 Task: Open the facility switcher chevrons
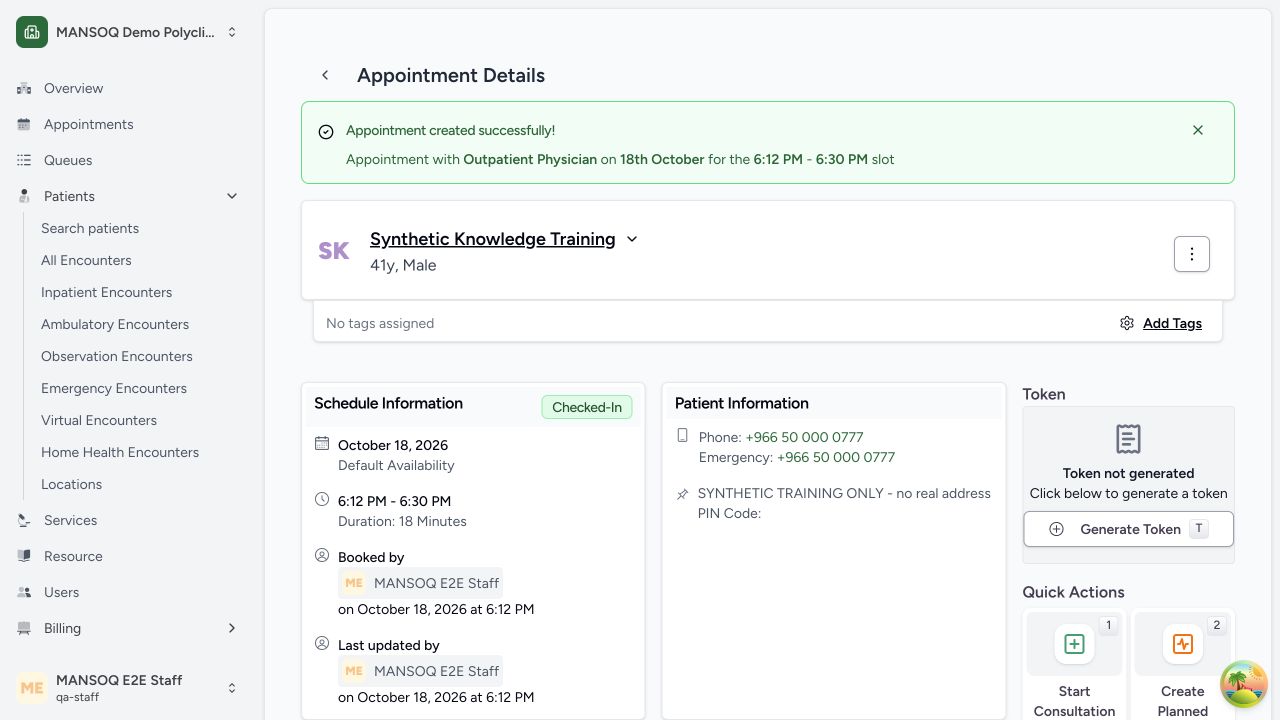(x=232, y=32)
